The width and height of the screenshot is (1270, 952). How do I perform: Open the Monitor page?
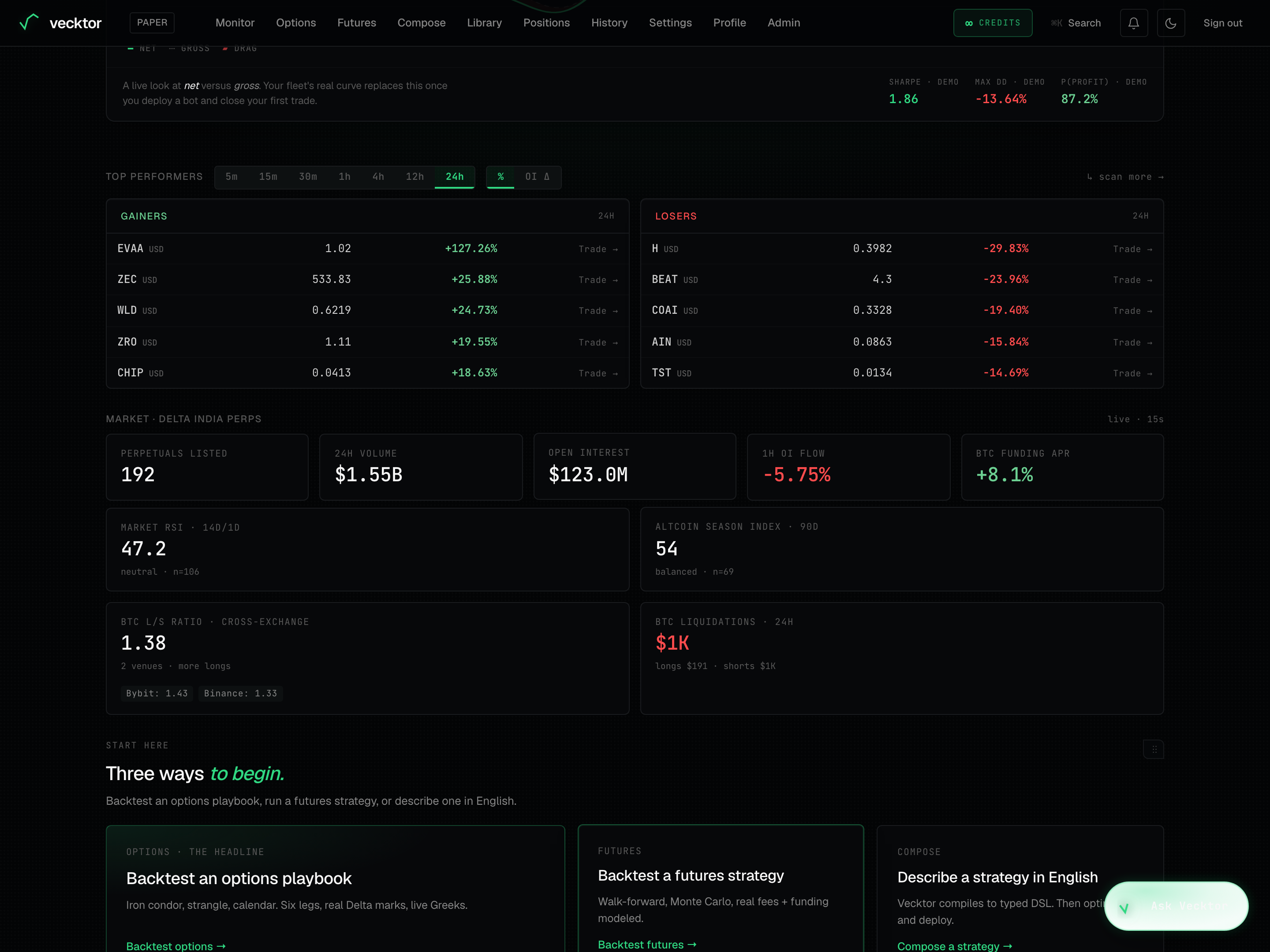pyautogui.click(x=235, y=23)
